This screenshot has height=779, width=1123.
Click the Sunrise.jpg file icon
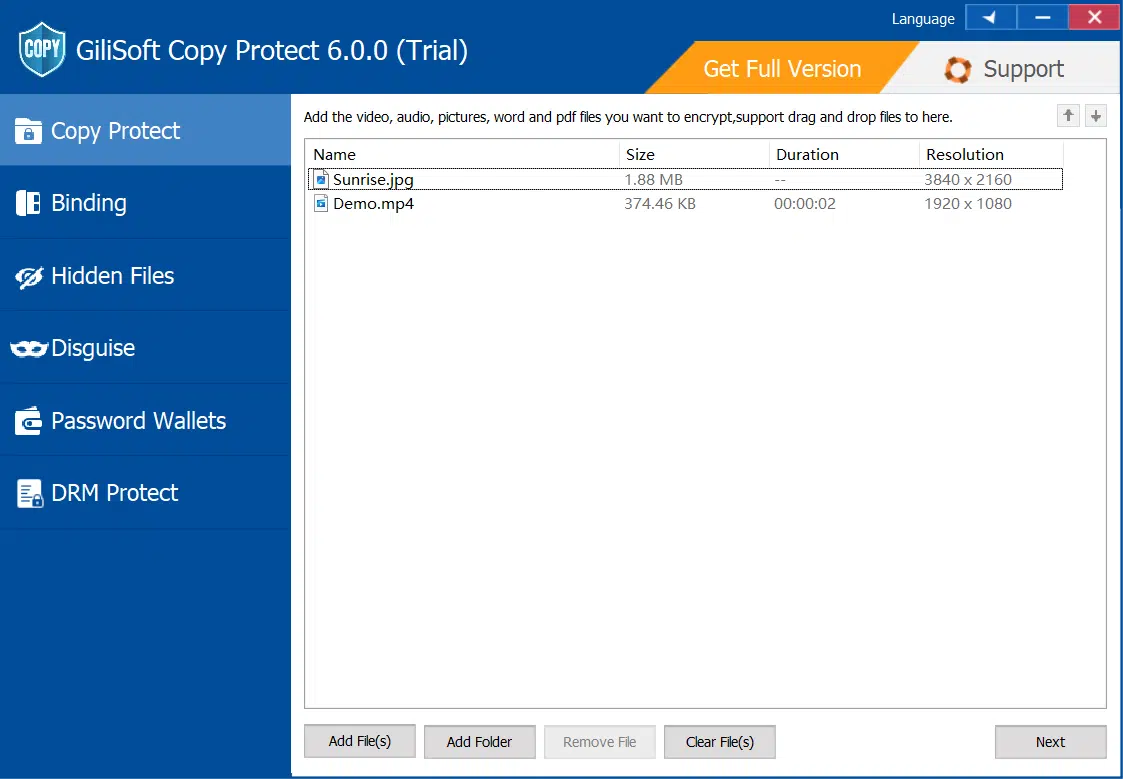click(x=322, y=180)
